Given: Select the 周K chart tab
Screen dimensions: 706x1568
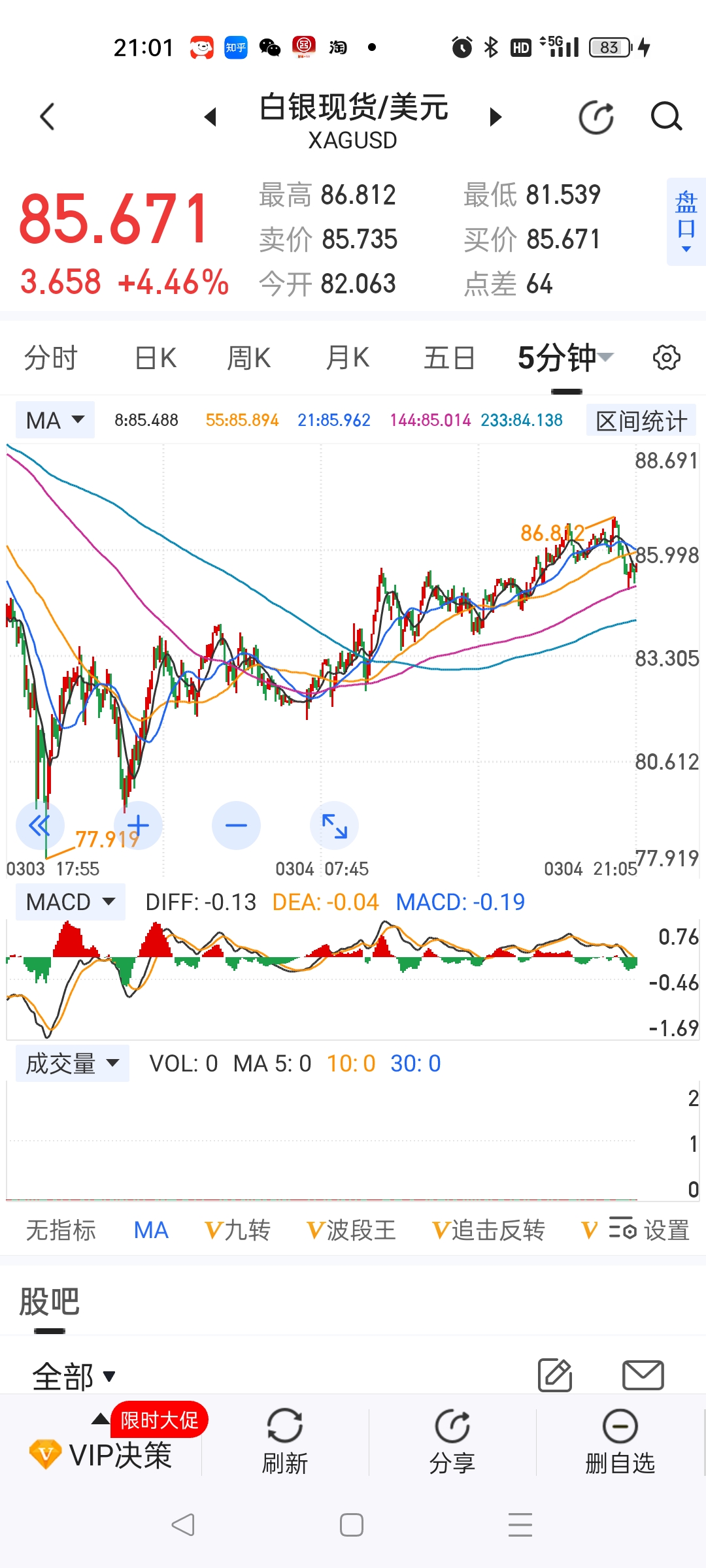Looking at the screenshot, I should [248, 358].
